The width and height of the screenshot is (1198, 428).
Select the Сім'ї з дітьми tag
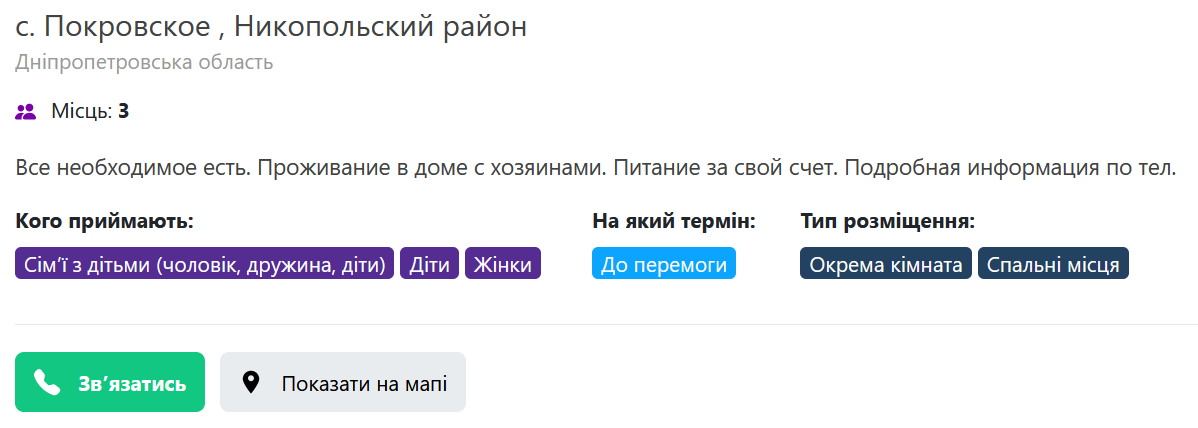[x=205, y=264]
